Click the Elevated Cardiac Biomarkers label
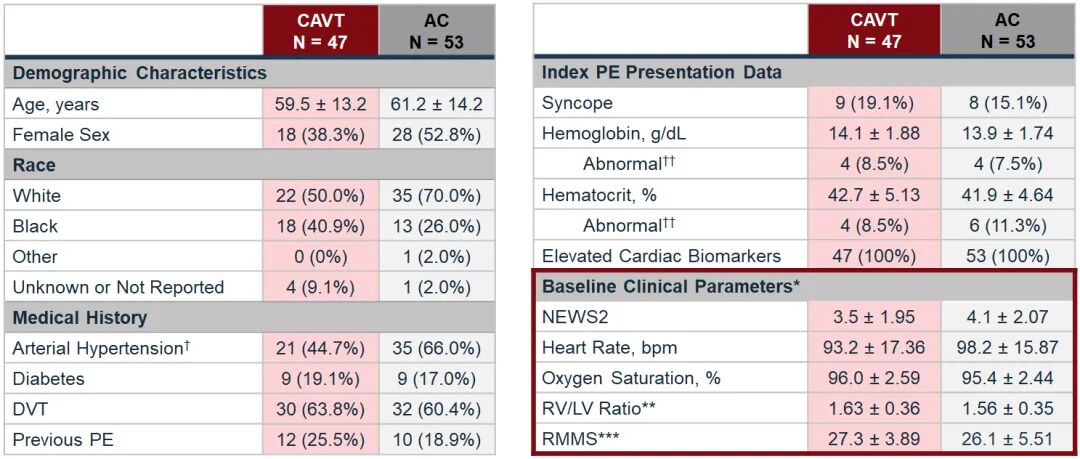This screenshot has height=459, width=1080. click(x=661, y=255)
